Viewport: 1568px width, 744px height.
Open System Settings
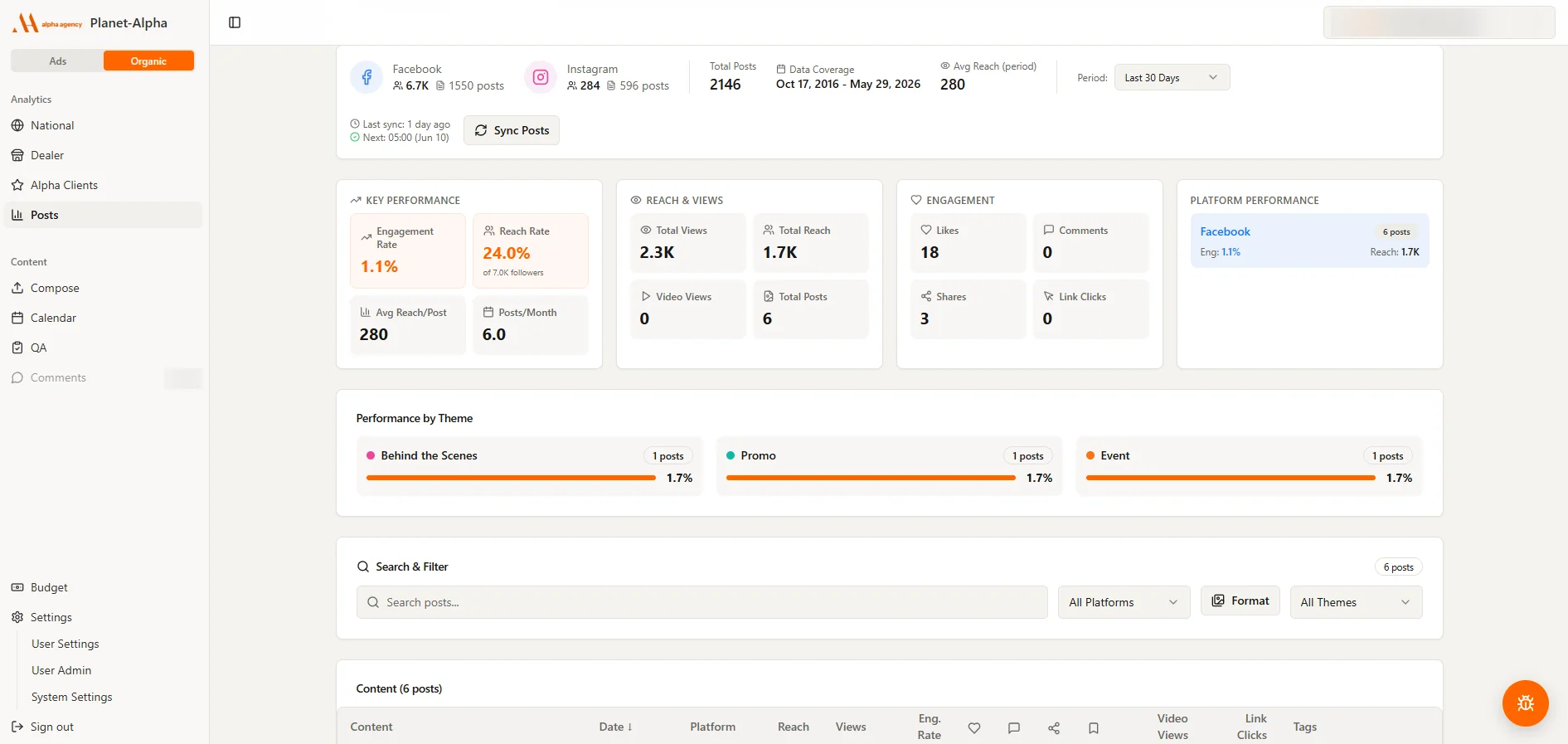click(x=71, y=697)
